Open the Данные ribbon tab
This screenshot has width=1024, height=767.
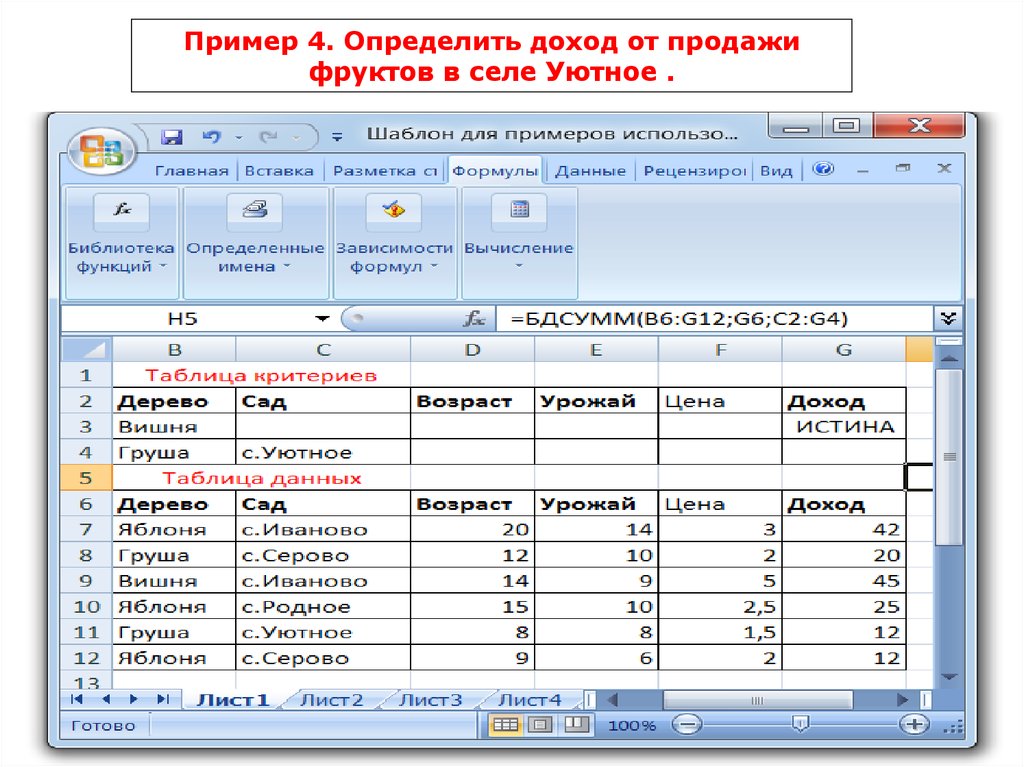point(590,171)
